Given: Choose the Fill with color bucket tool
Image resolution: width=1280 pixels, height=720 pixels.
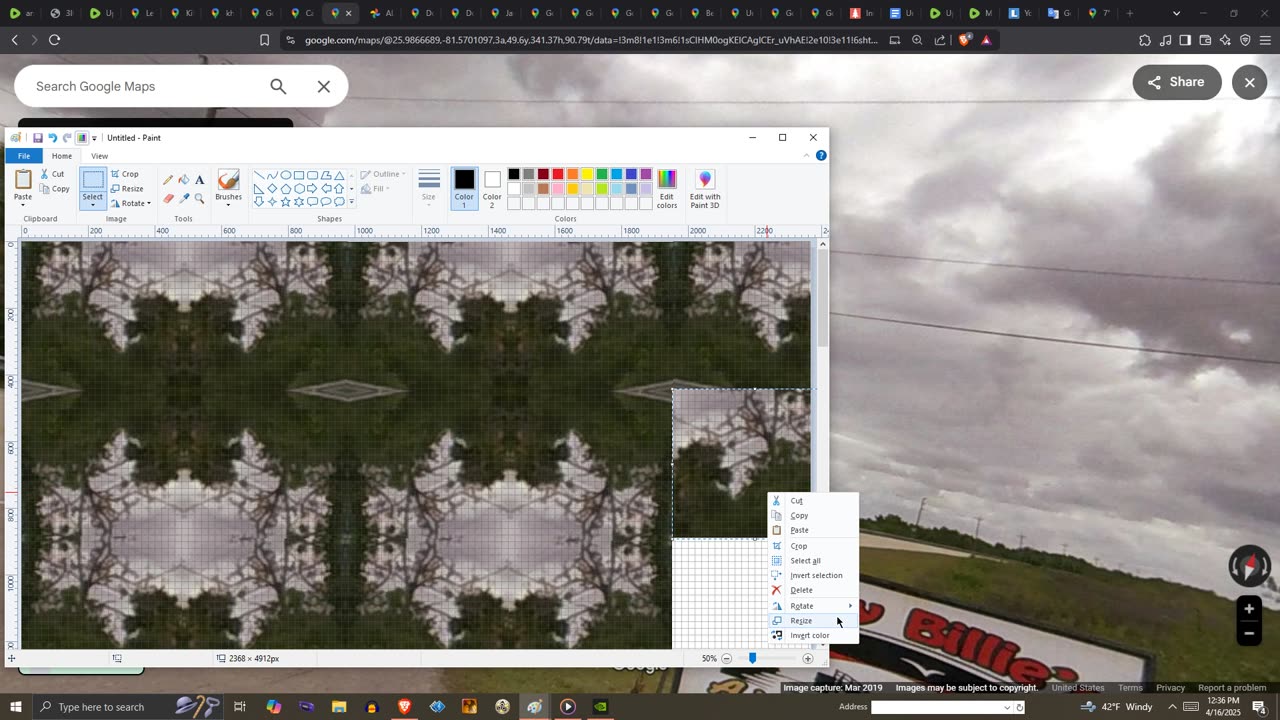Looking at the screenshot, I should pos(184,180).
